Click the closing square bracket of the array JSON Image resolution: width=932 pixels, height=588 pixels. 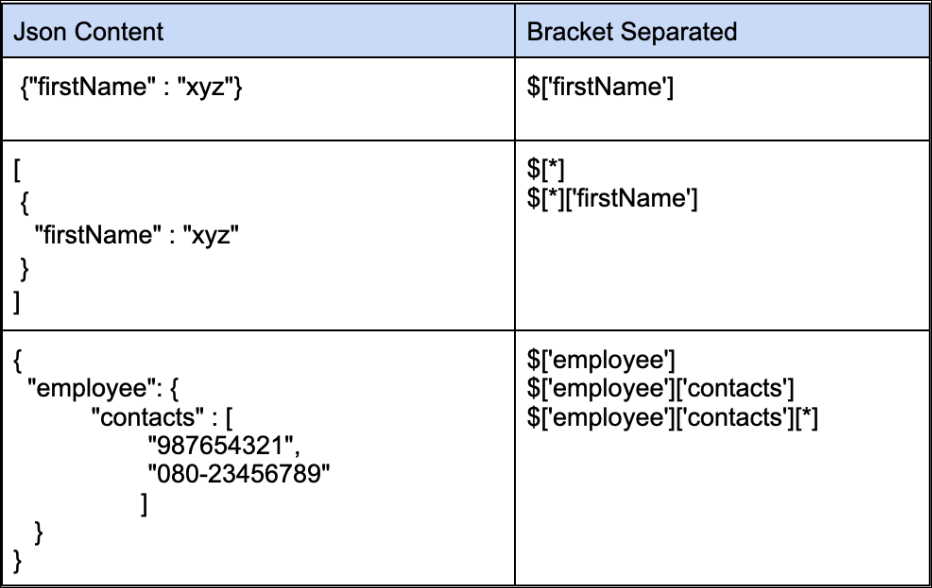pos(17,302)
